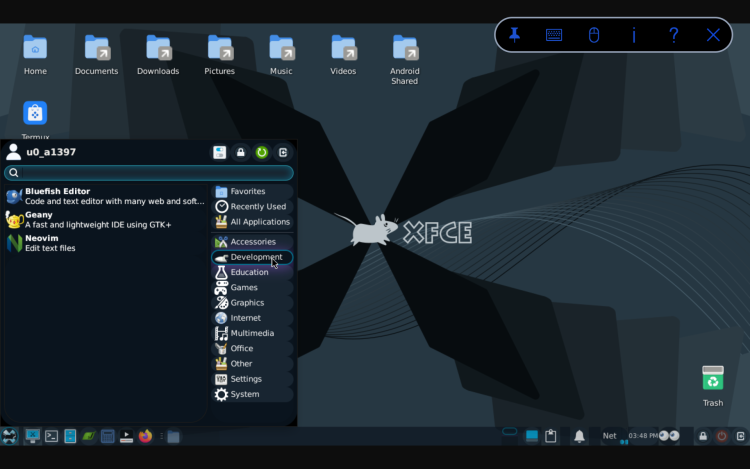
Task: Click the show desktop panel icon
Action: [33, 436]
